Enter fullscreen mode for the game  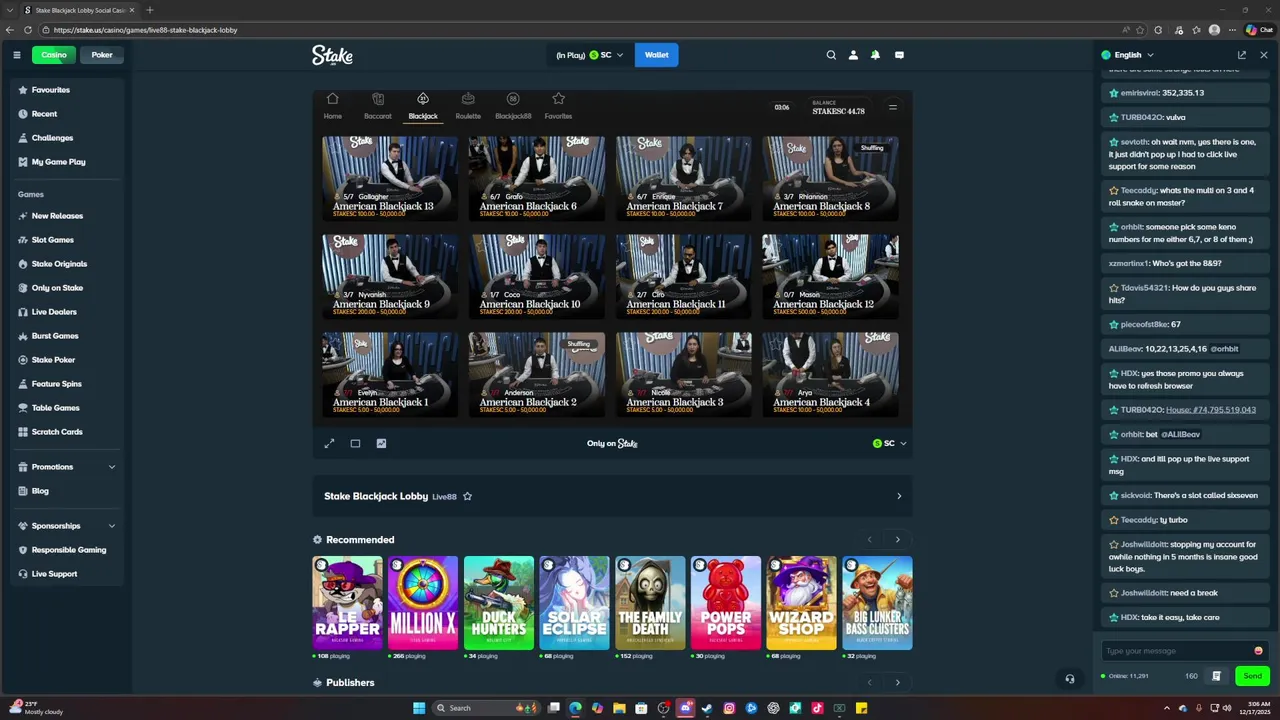point(329,443)
